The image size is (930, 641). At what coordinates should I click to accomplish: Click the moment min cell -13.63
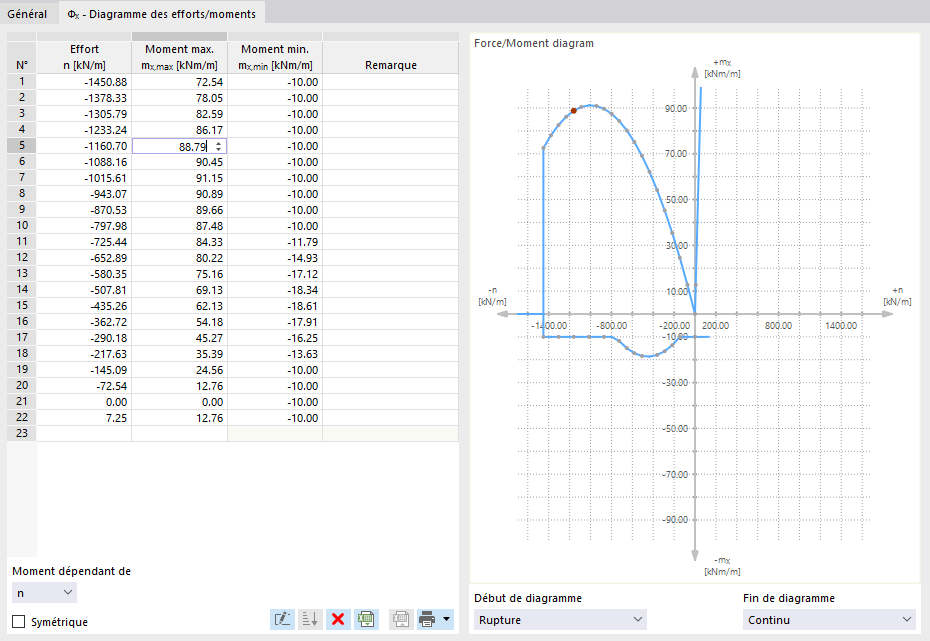[275, 354]
